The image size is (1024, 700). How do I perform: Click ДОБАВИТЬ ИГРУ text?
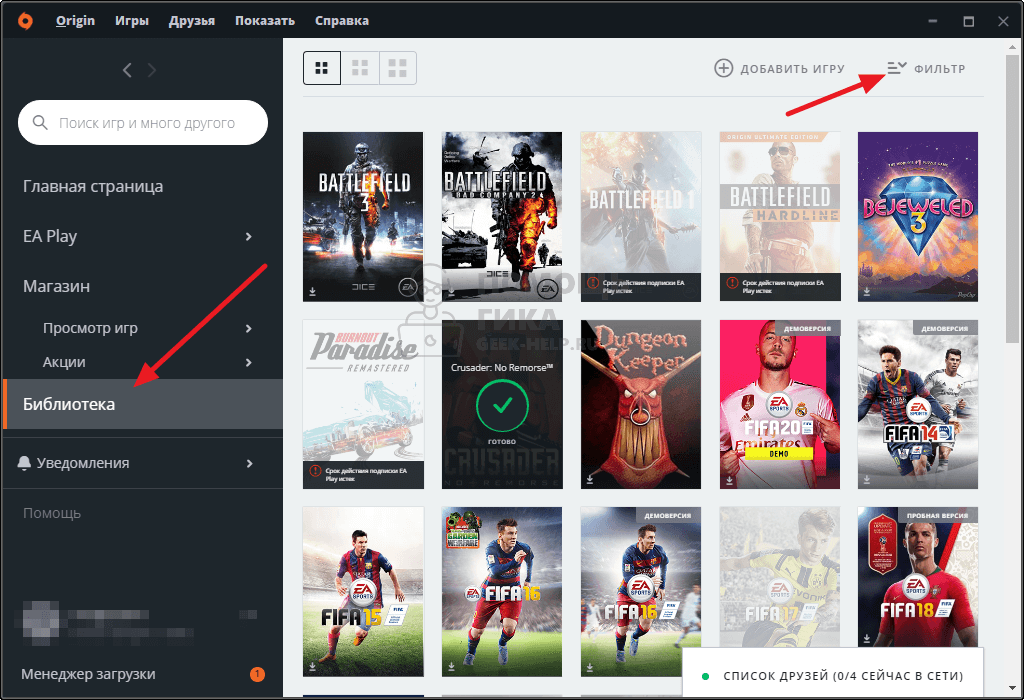[792, 69]
